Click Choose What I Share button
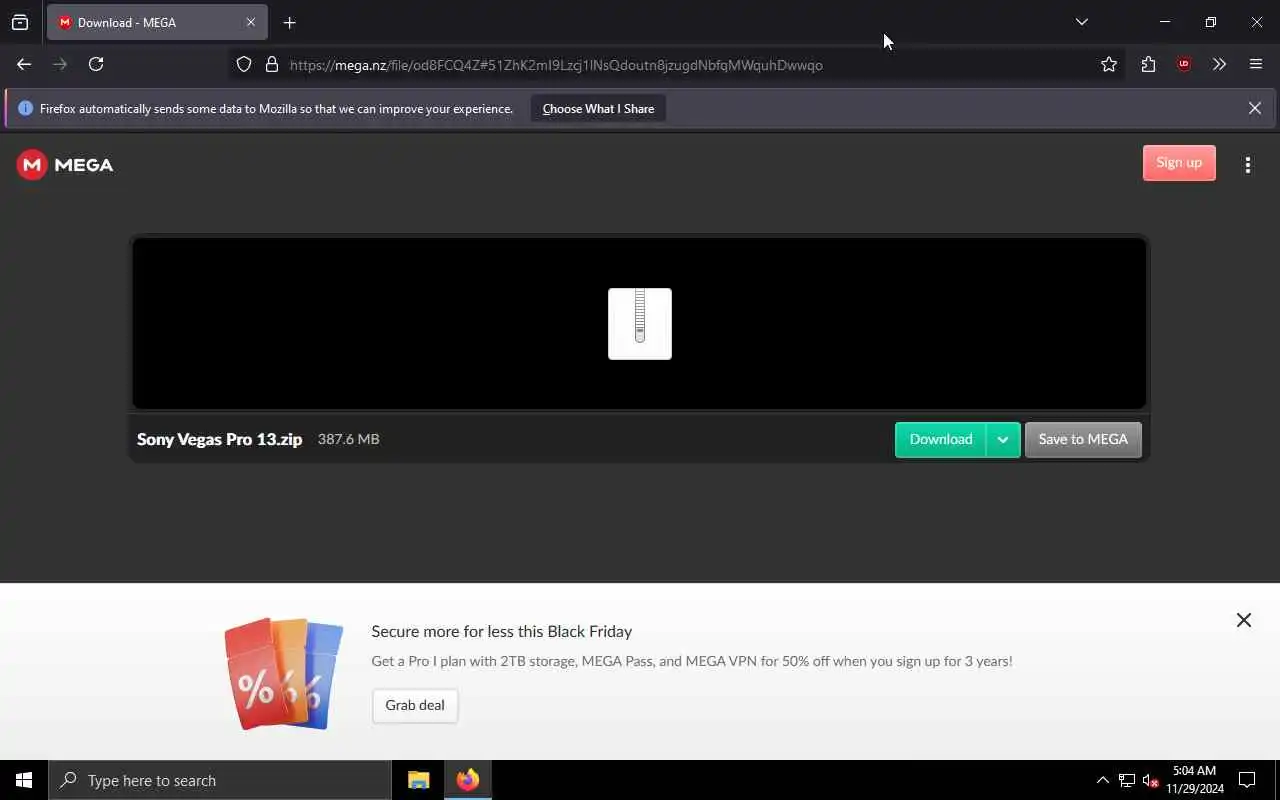The image size is (1280, 800). pos(598,108)
